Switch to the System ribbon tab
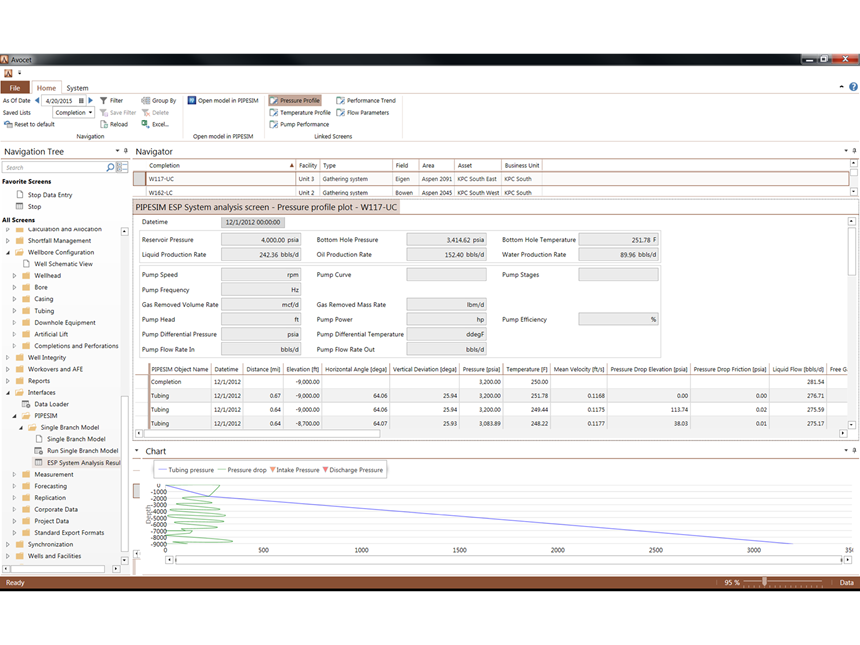This screenshot has width=860, height=645. tap(77, 88)
